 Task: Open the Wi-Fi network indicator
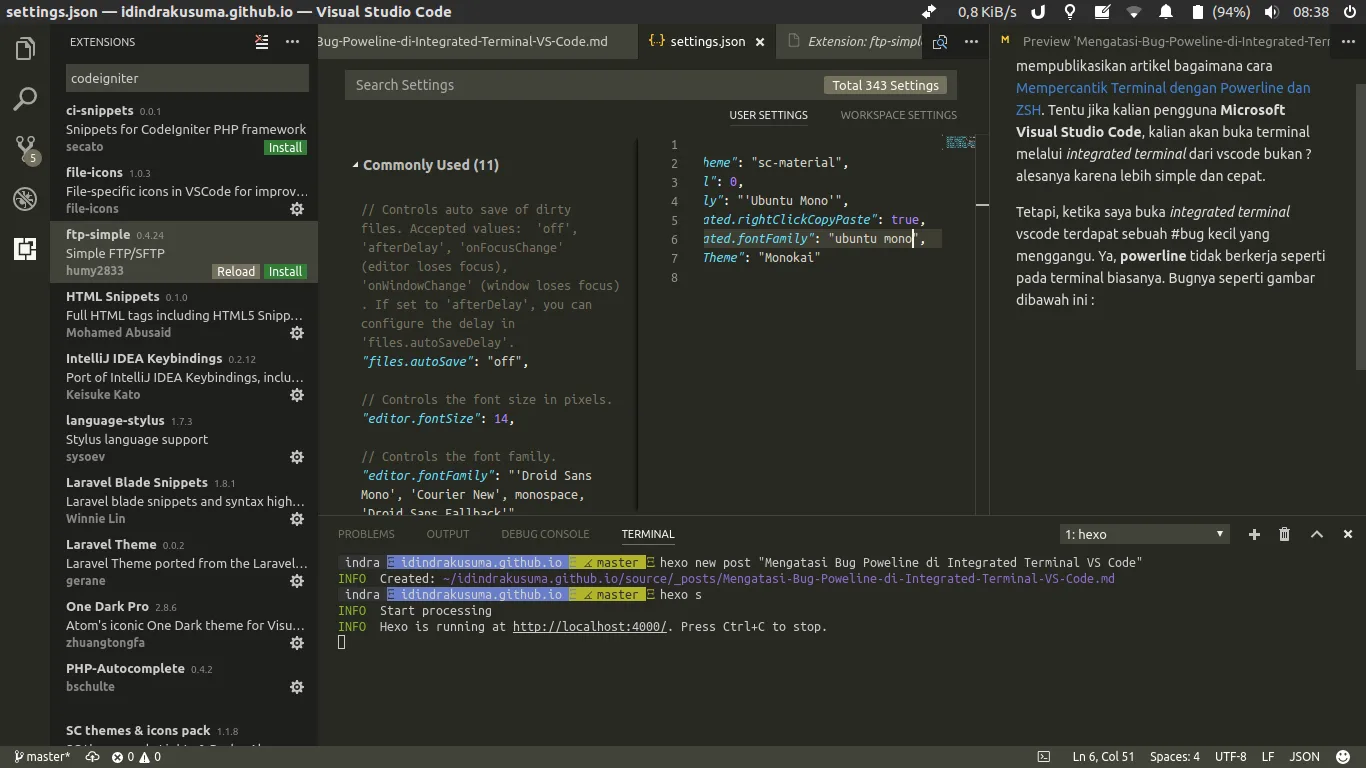1133,12
